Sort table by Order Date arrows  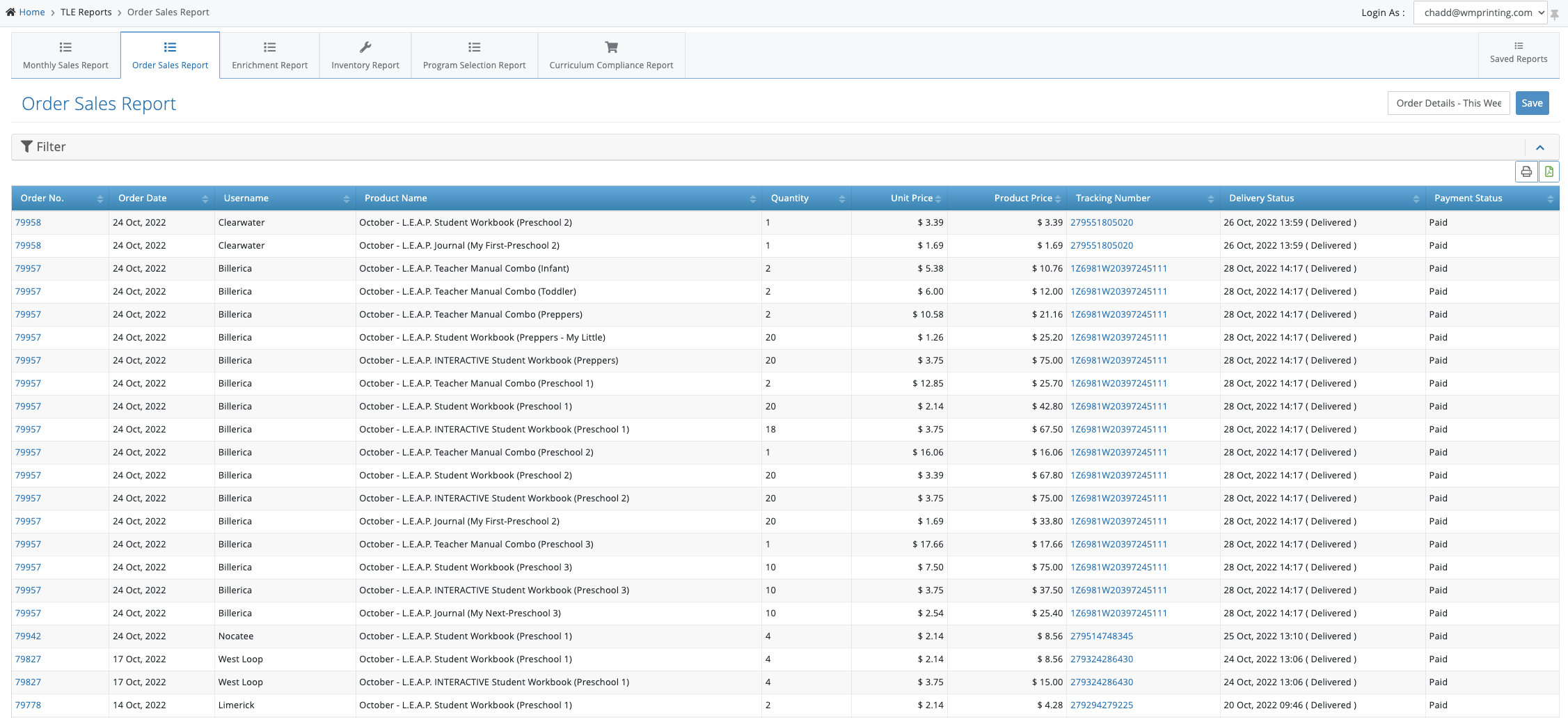[x=205, y=199]
